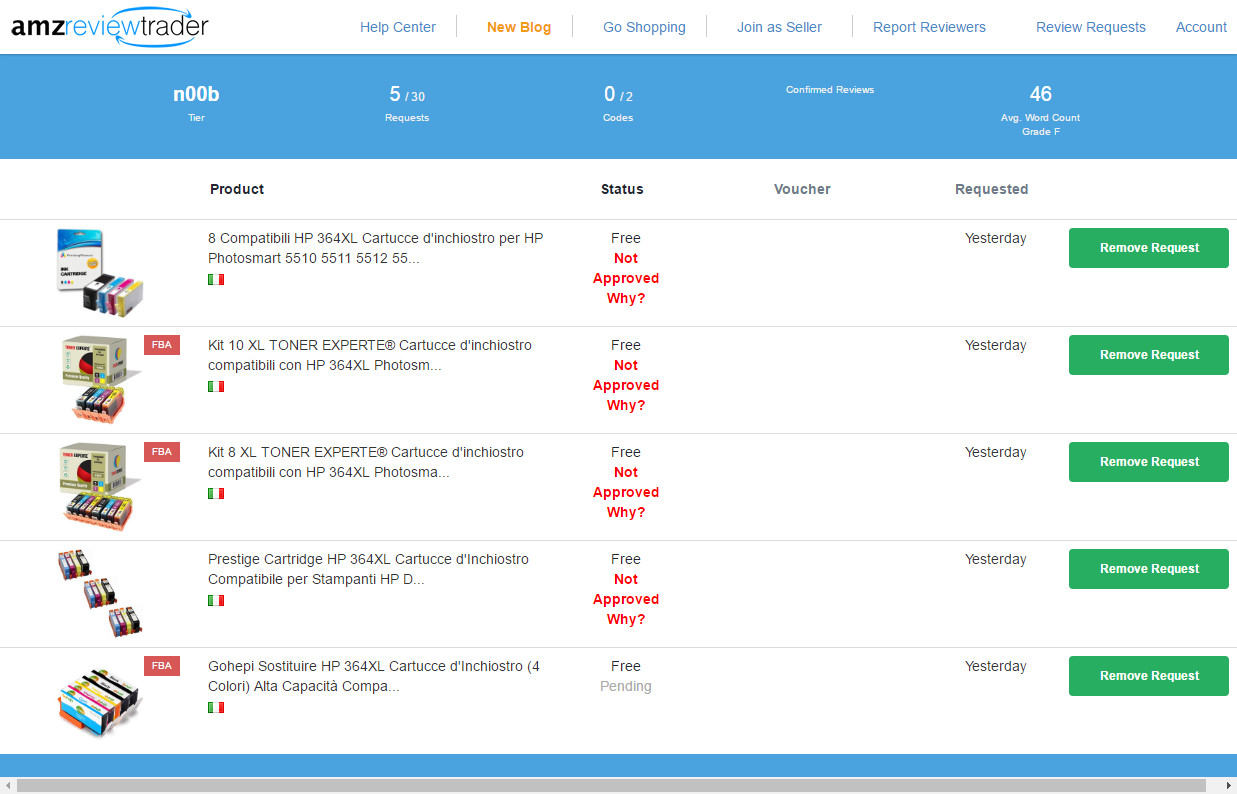
Task: Click Italian flag under Gohepi Sostituire product
Action: pyautogui.click(x=216, y=708)
